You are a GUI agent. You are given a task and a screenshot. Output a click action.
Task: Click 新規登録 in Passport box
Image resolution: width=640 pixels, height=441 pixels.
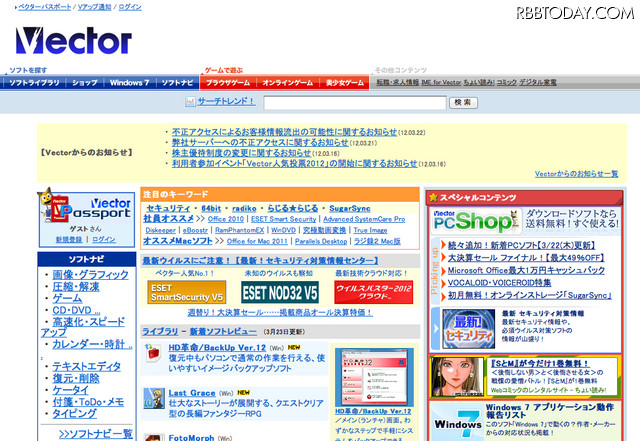point(69,239)
